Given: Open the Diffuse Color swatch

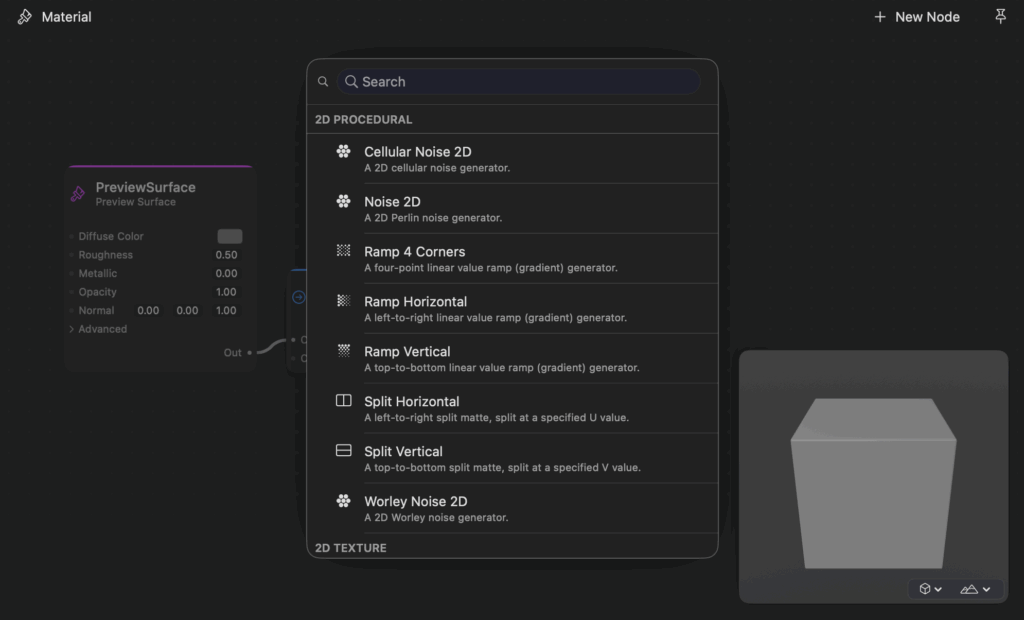Looking at the screenshot, I should pos(230,237).
